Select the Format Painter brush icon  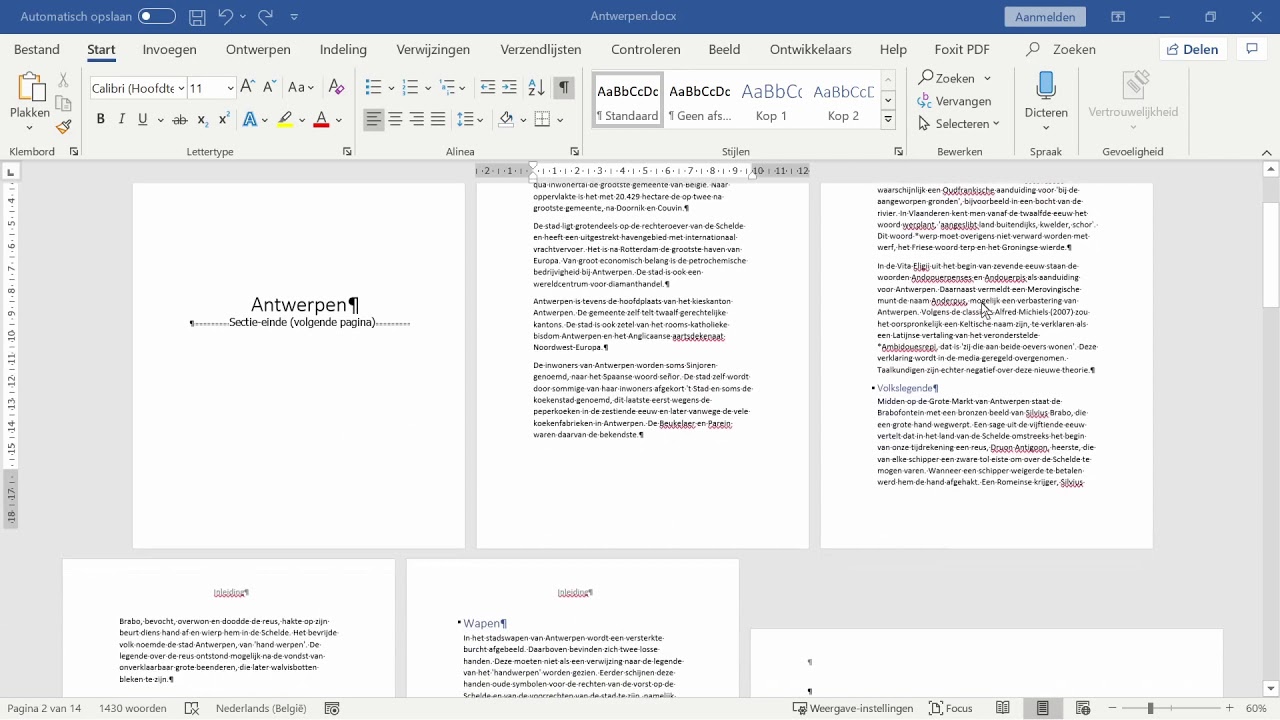click(x=63, y=127)
